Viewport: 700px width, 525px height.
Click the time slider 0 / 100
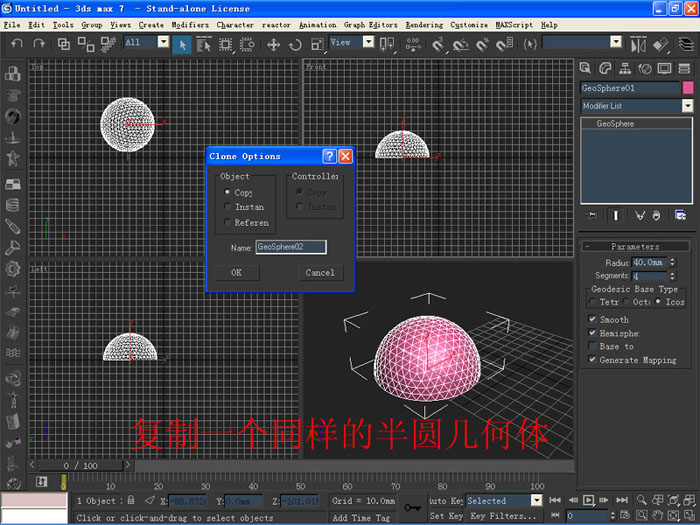pyautogui.click(x=80, y=466)
